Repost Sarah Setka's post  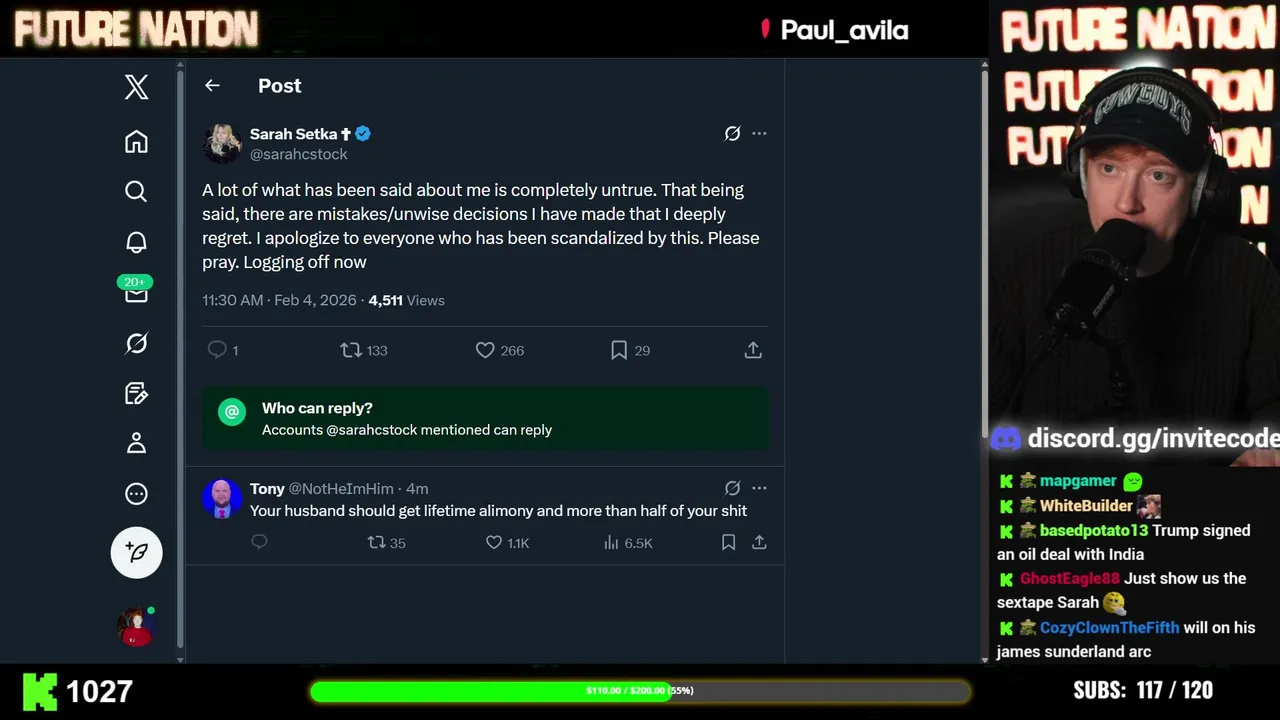point(351,350)
